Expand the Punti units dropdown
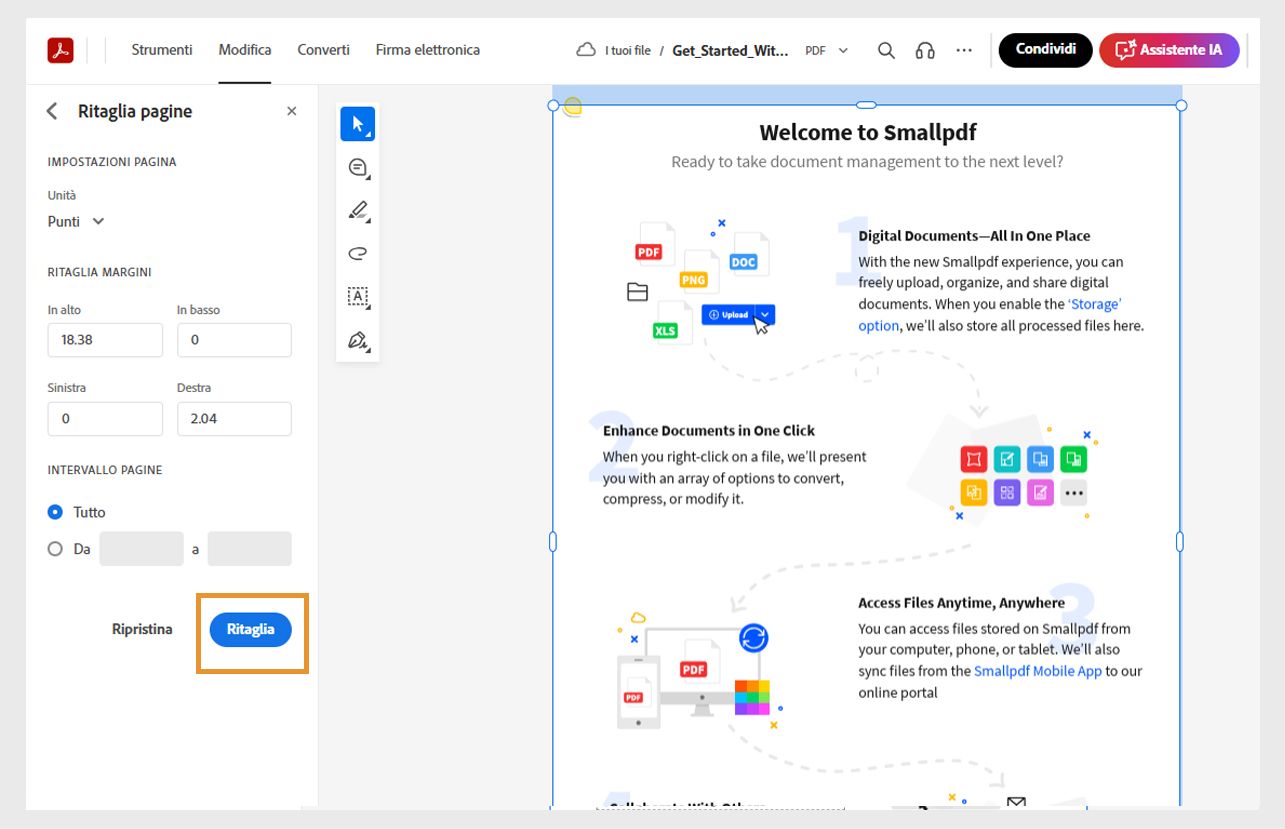This screenshot has width=1285, height=829. point(76,221)
